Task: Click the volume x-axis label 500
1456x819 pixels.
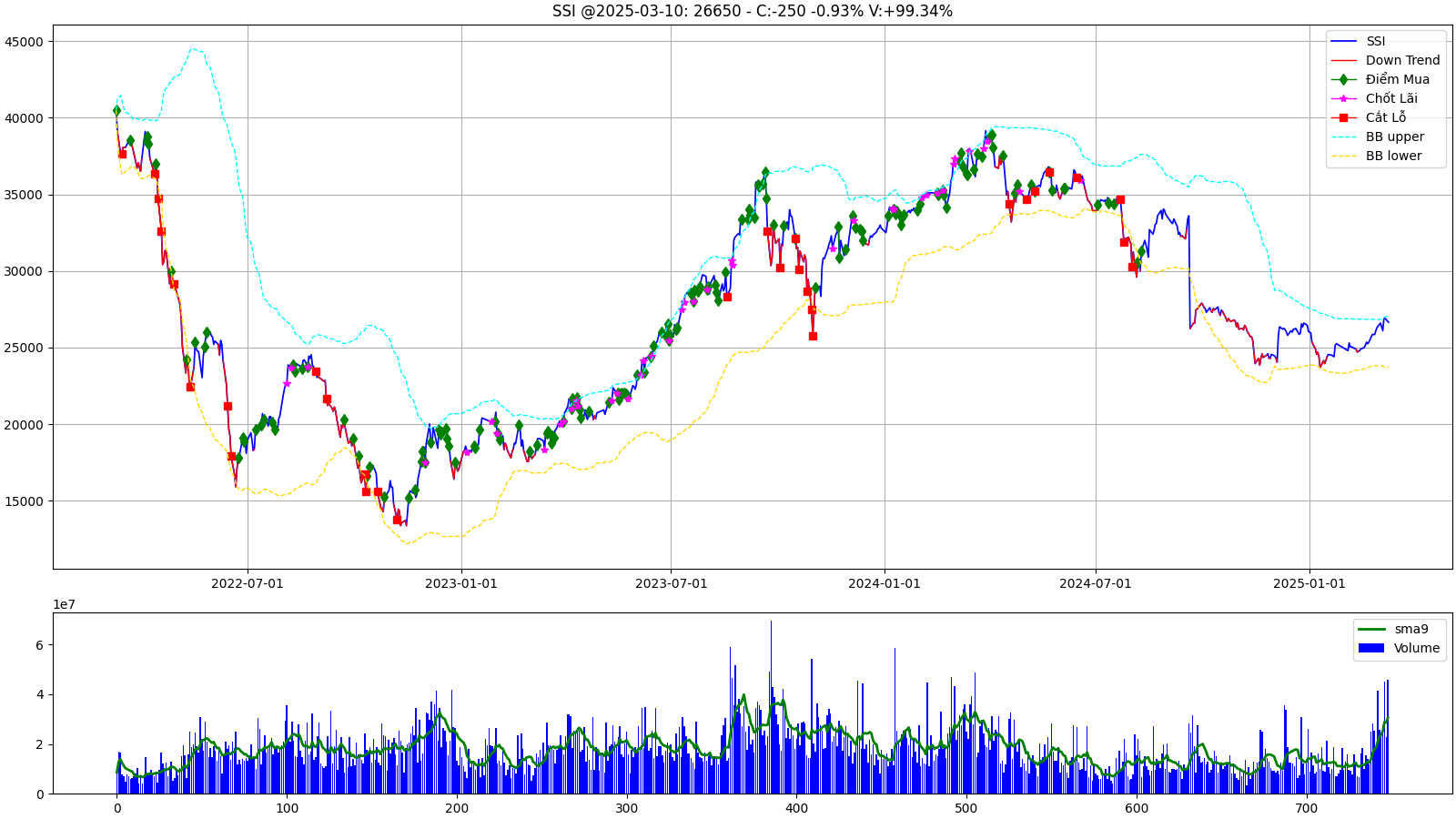Action: click(966, 808)
